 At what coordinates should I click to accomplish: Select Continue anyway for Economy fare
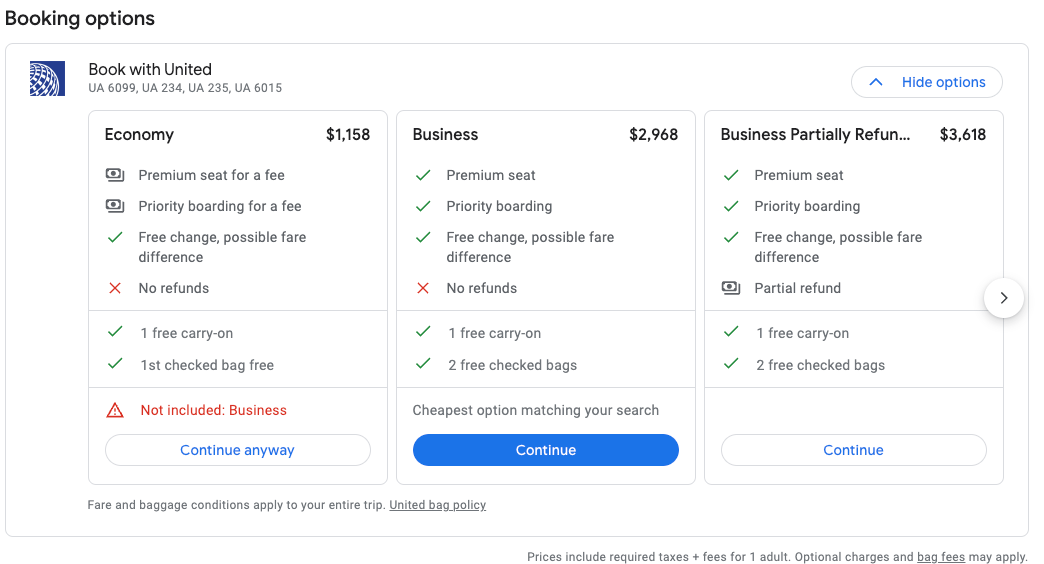coord(237,450)
